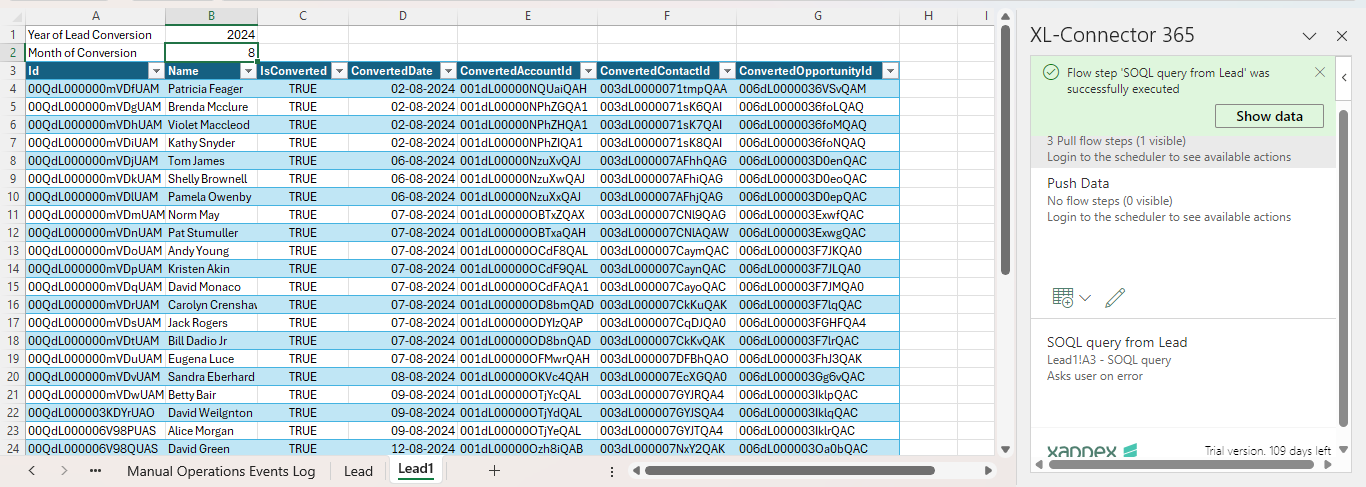This screenshot has height=487, width=1366.
Task: Click the horizontal sheet scrollbar
Action: point(800,470)
